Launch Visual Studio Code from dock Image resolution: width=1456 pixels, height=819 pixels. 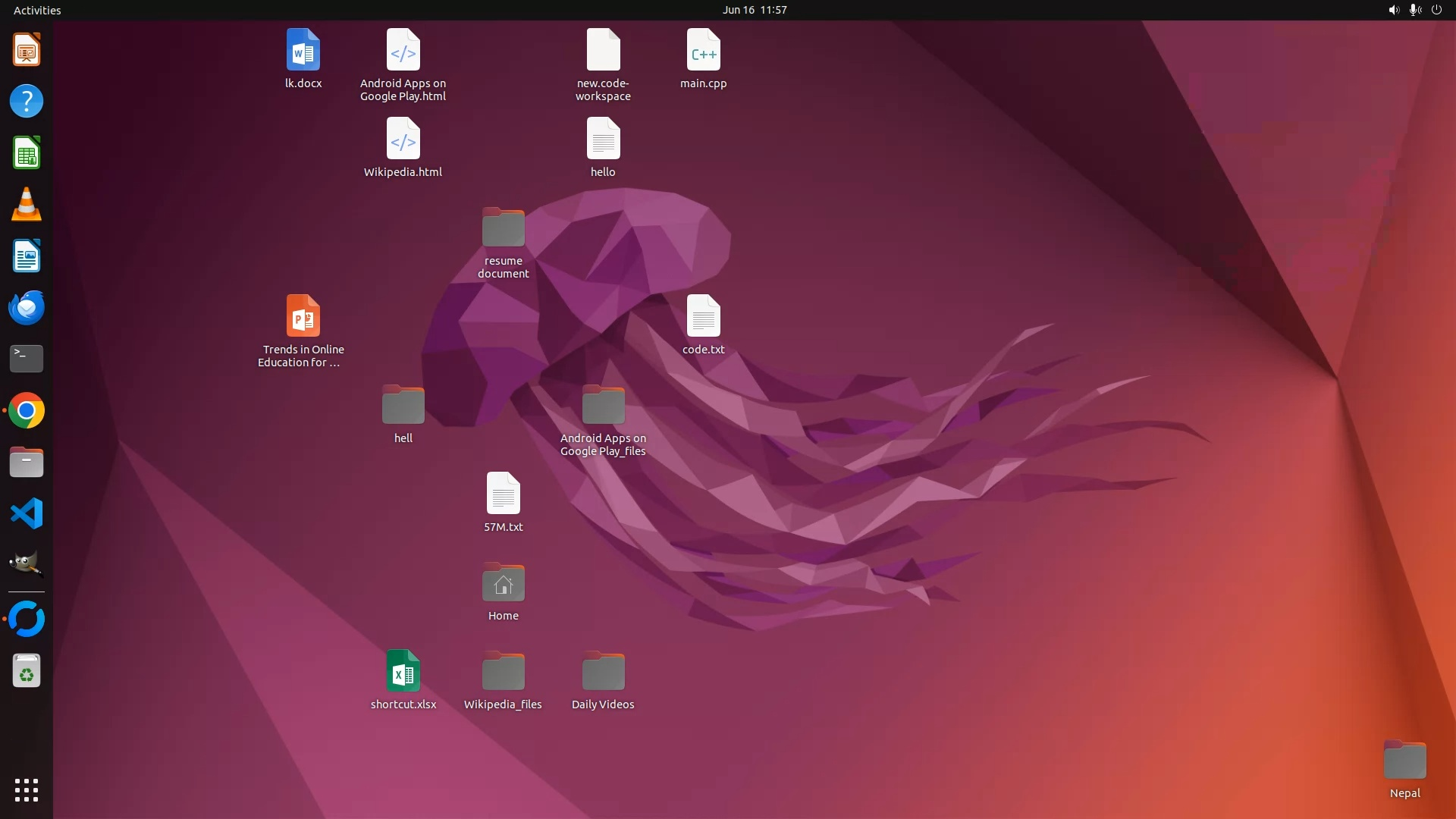click(x=27, y=514)
